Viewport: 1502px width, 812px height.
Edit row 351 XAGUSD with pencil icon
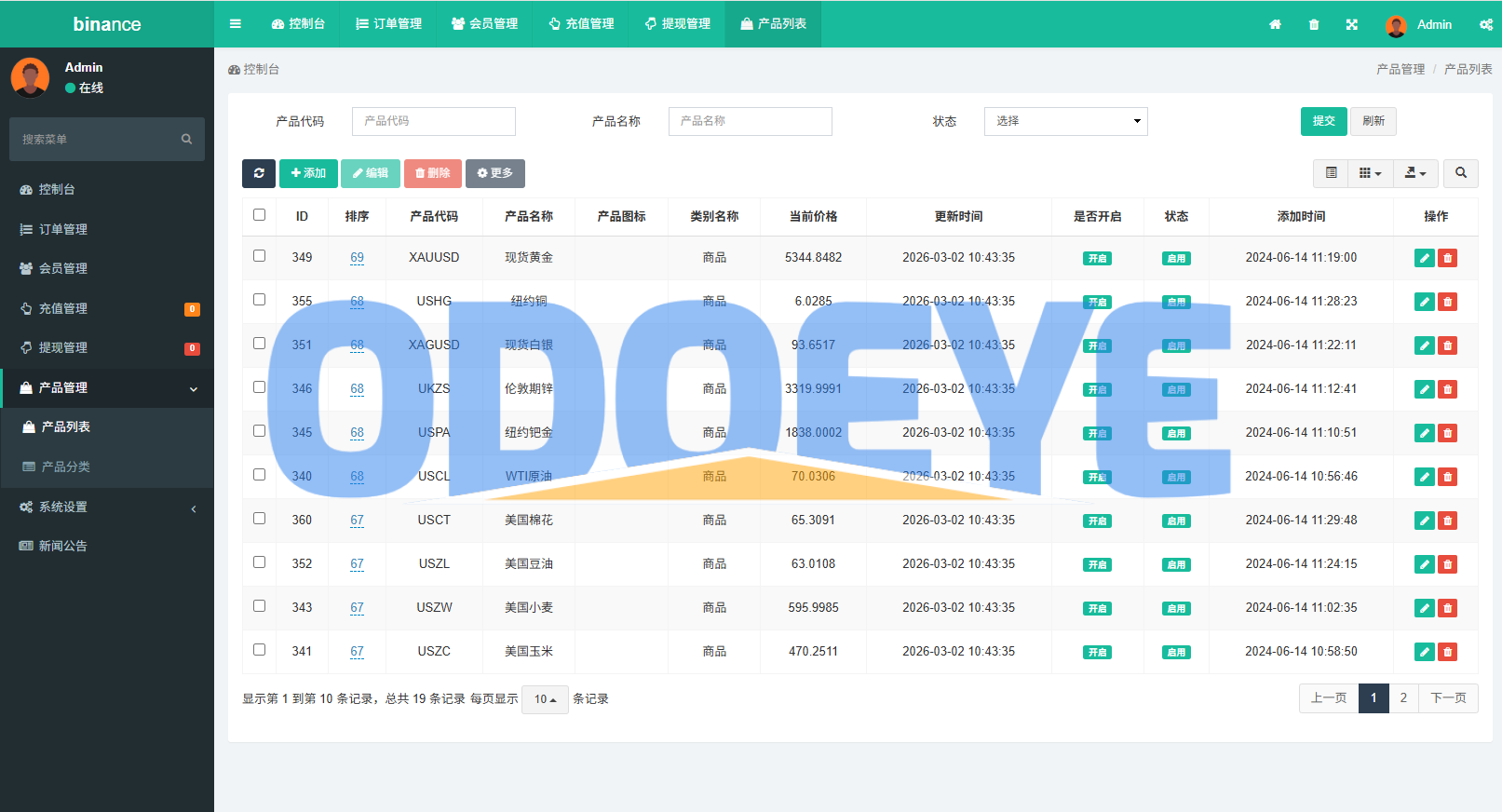pos(1425,345)
